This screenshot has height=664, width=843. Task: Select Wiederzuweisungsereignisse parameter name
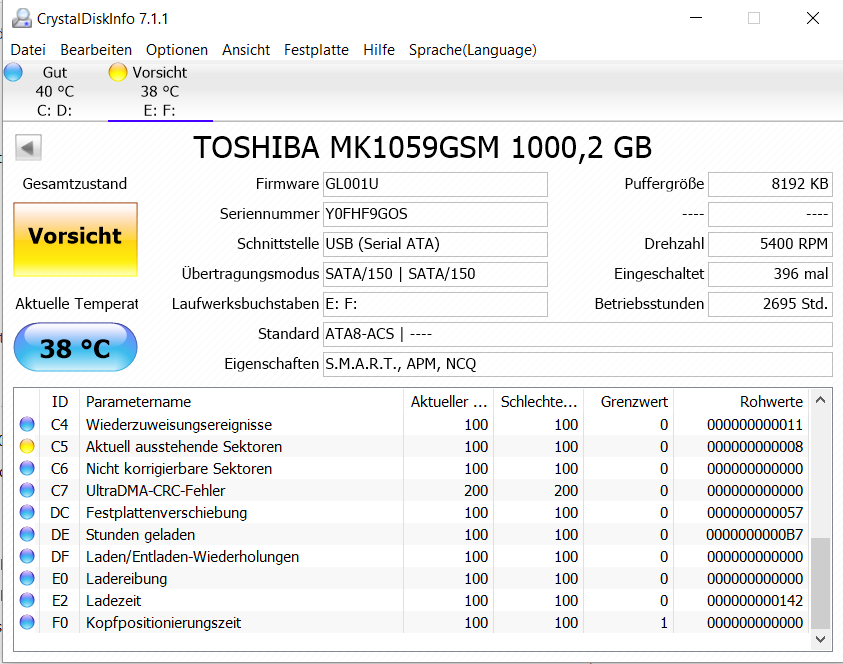pyautogui.click(x=179, y=425)
